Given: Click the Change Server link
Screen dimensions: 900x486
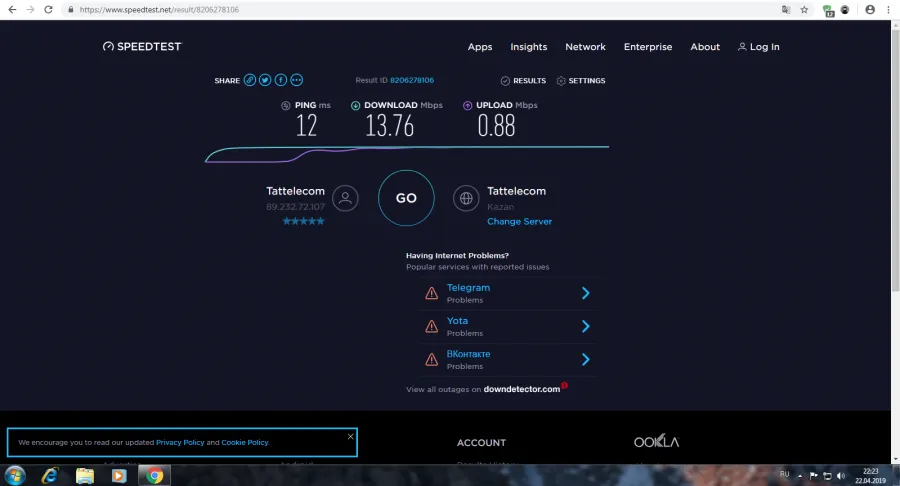Looking at the screenshot, I should click(x=519, y=221).
